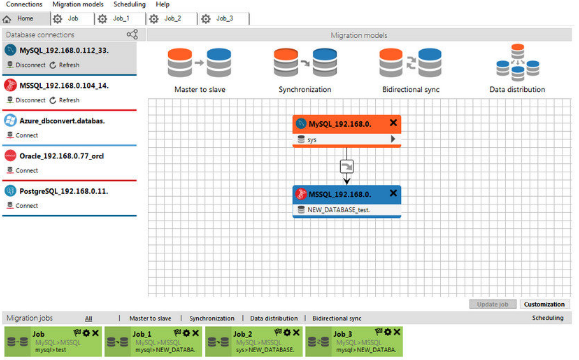The width and height of the screenshot is (579, 360).
Task: Click the share icon in Database connections header
Action: [x=132, y=34]
